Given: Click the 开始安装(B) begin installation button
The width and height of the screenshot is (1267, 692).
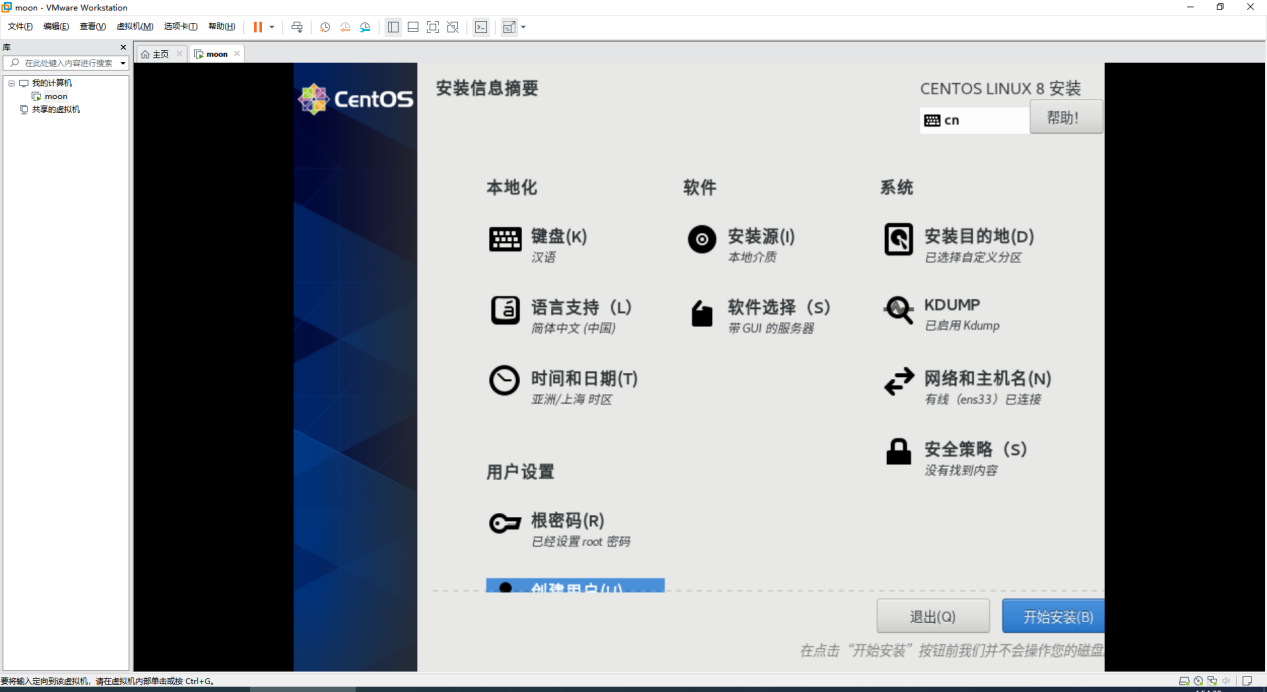Looking at the screenshot, I should click(1053, 617).
